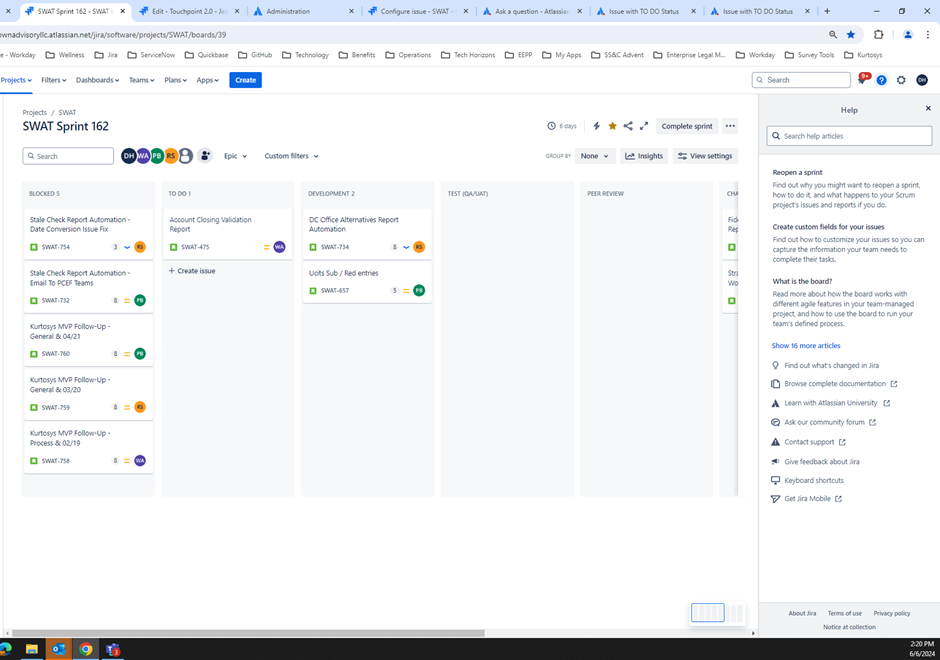This screenshot has width=940, height=660.
Task: Open the Insights panel
Action: pyautogui.click(x=644, y=156)
